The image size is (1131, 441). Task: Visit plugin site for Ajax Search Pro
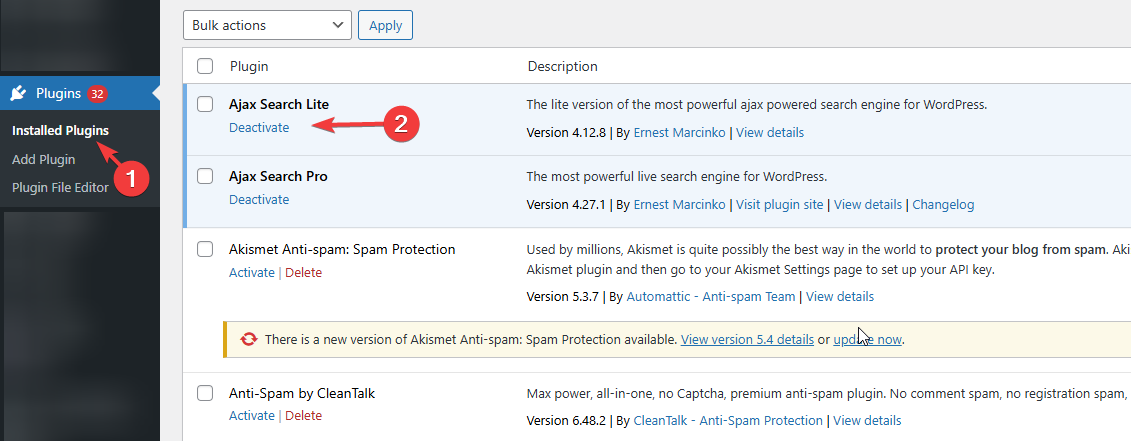(780, 205)
